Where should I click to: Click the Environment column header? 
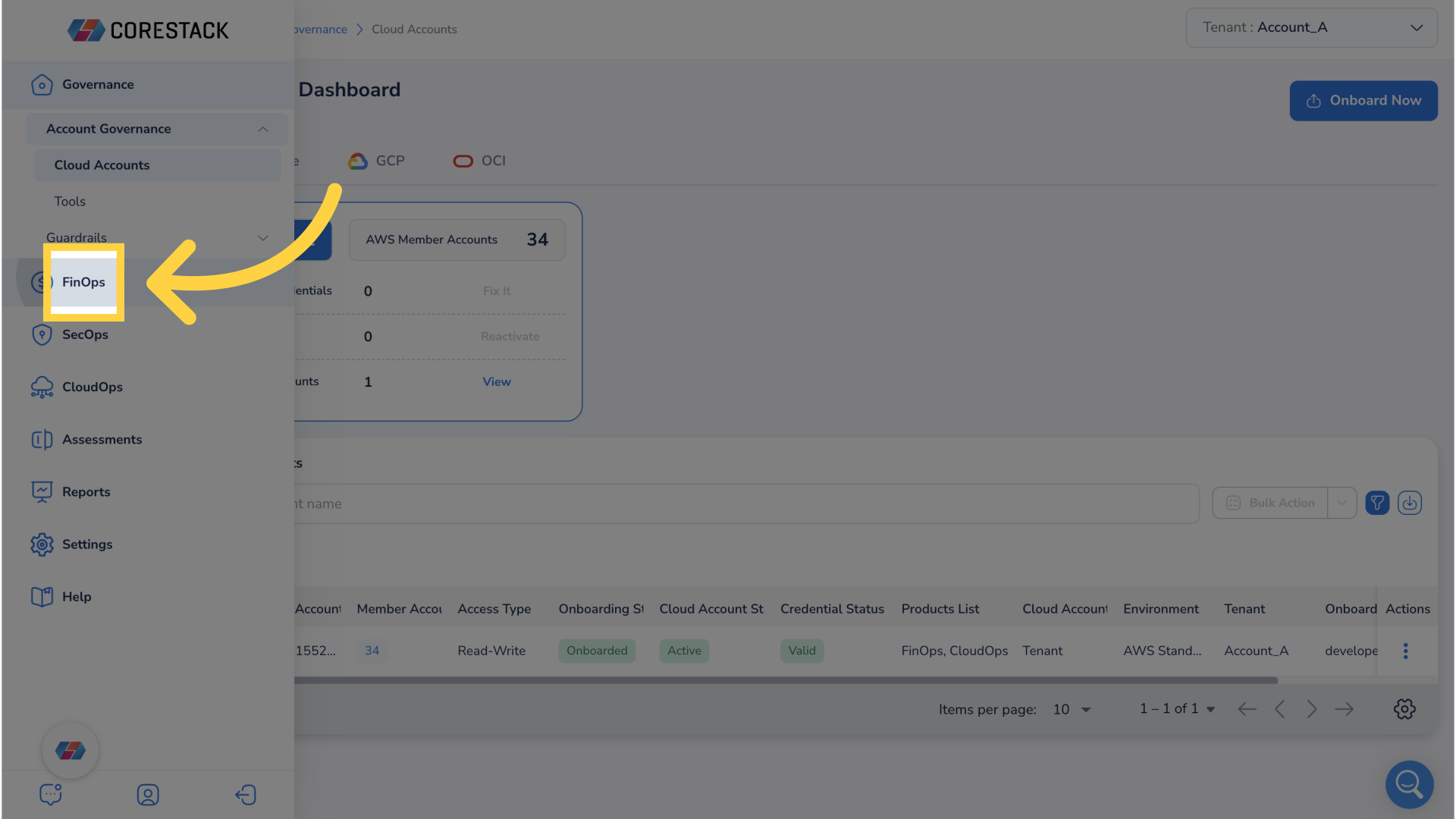(x=1161, y=609)
